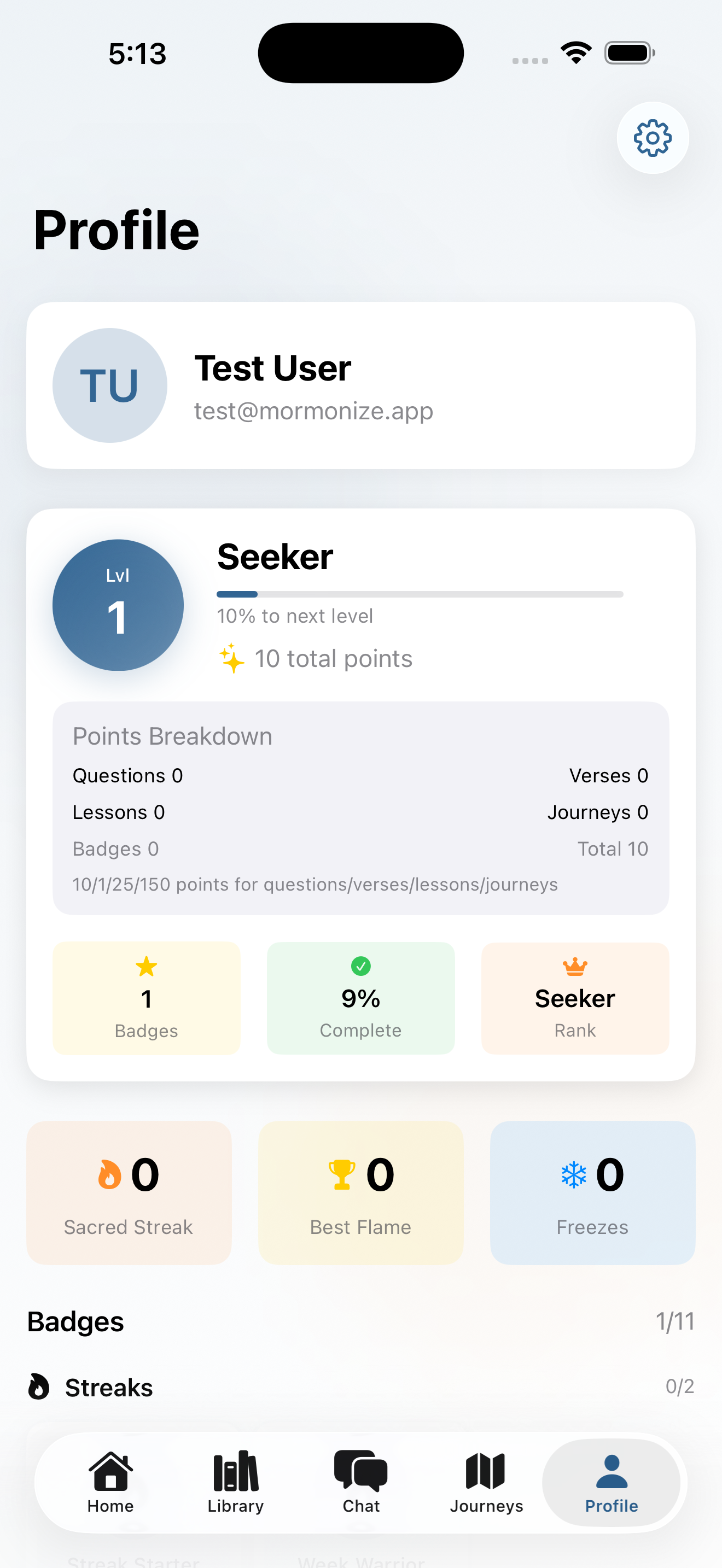Tap the TU avatar circle

(x=109, y=385)
